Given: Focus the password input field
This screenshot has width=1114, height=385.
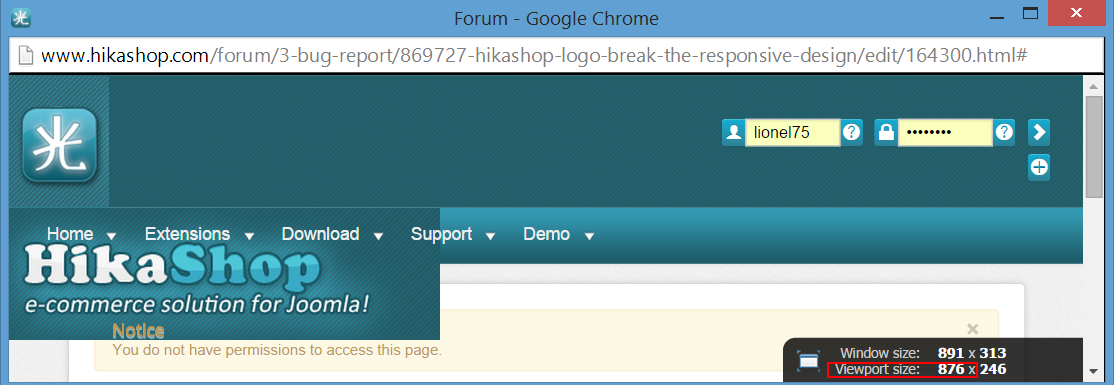Looking at the screenshot, I should (945, 132).
